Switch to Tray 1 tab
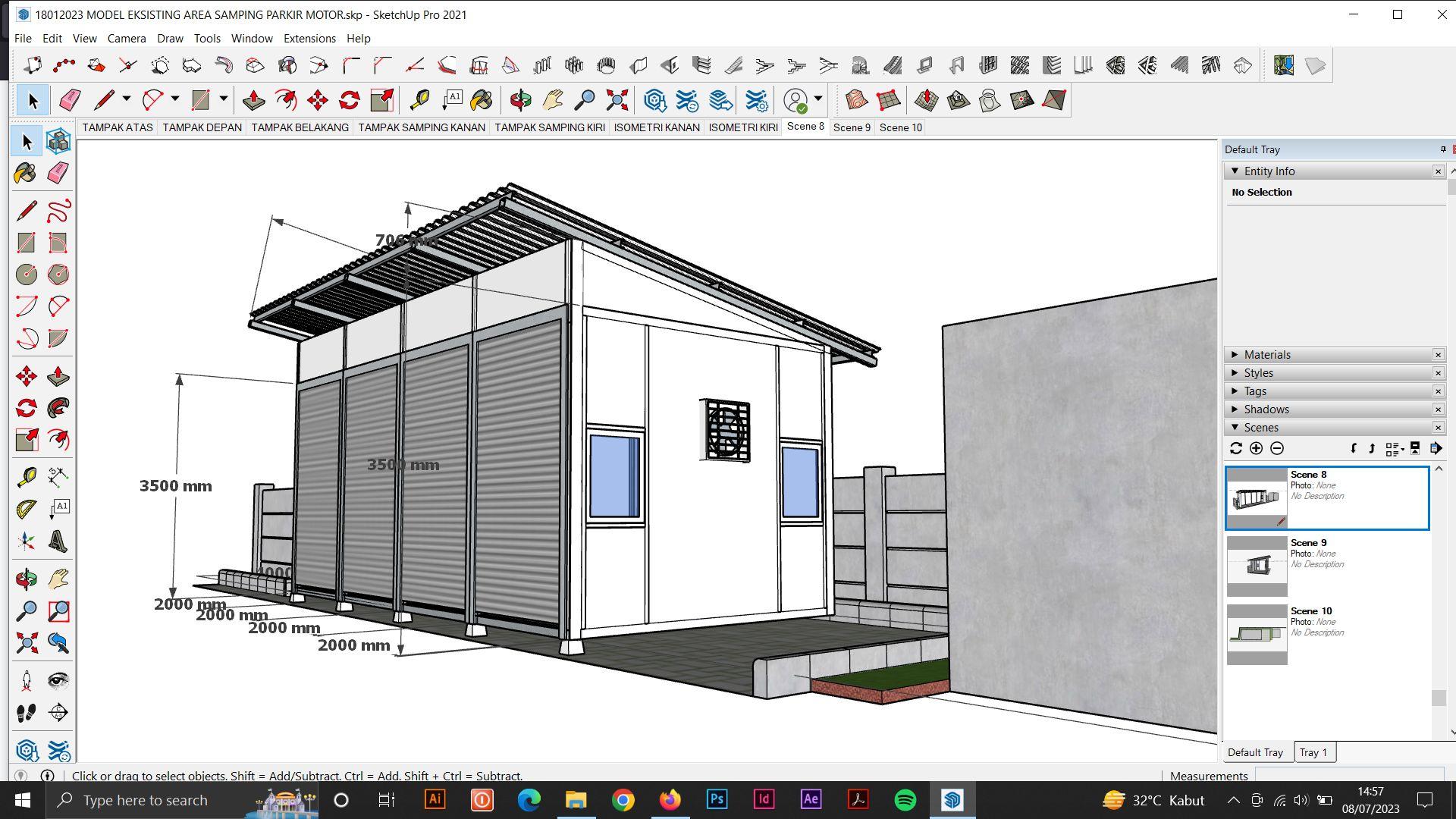Screen dimensions: 1456x819 (1313, 752)
